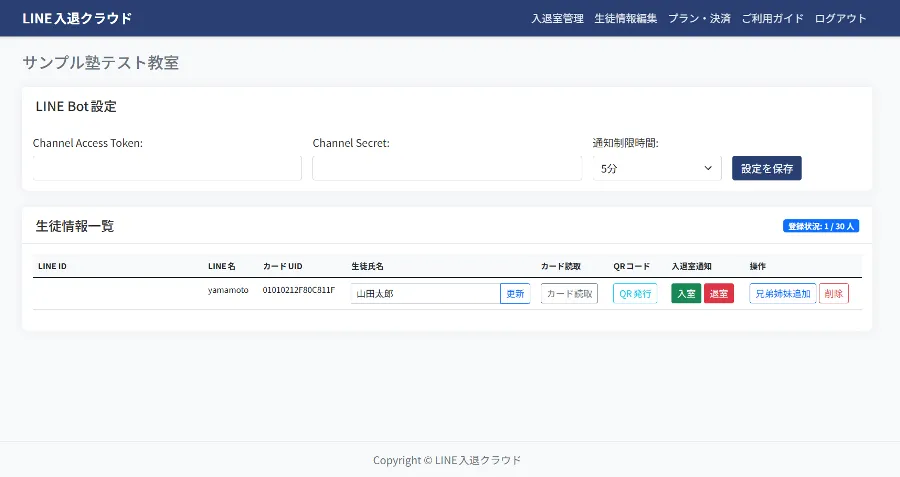The height and width of the screenshot is (477, 900).
Task: Go to the 生徒情報編集 page
Action: 625,18
